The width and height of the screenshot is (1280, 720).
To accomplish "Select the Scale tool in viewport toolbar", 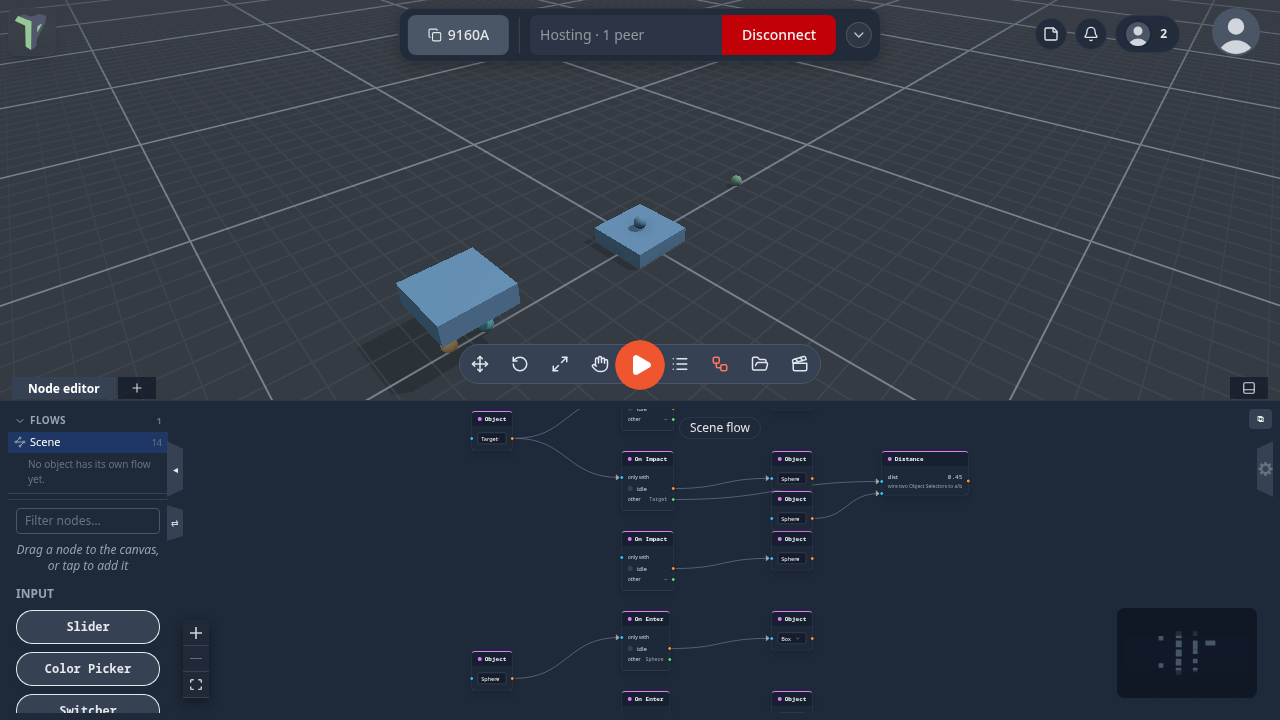I will pyautogui.click(x=560, y=364).
